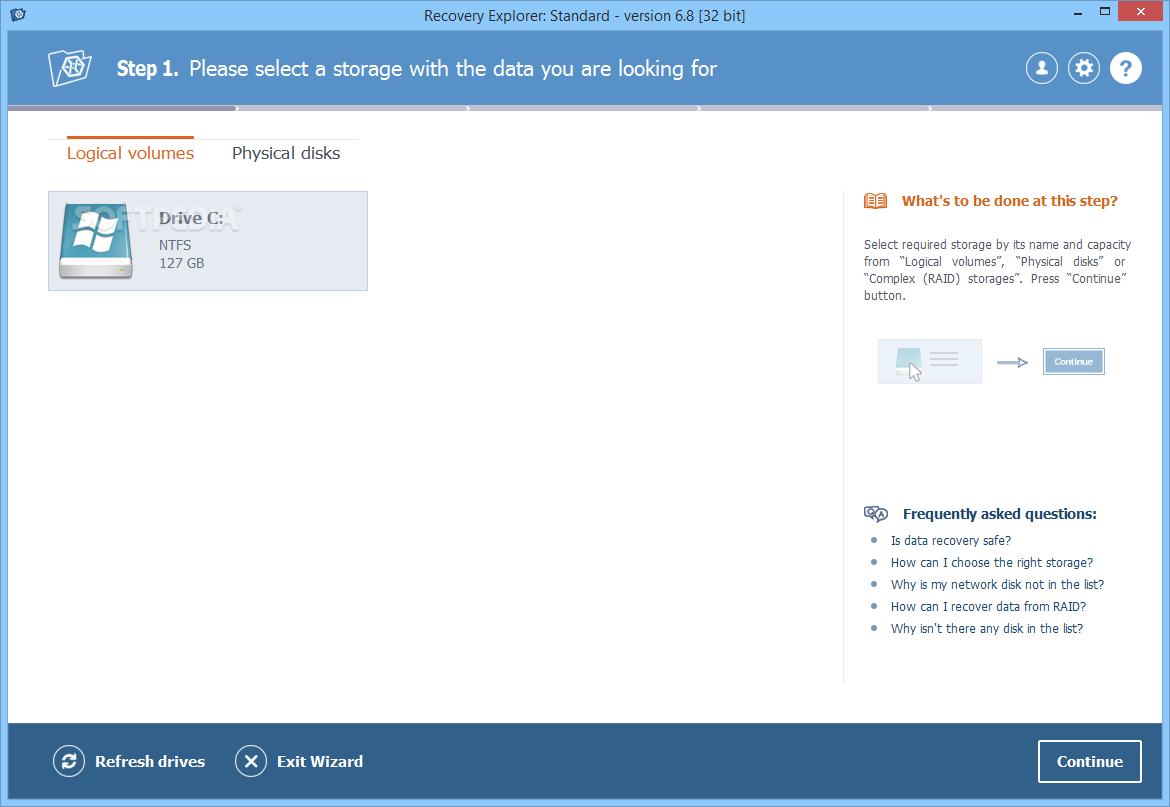The image size is (1170, 807).
Task: Click the book icon beside What's to be done
Action: click(x=875, y=201)
